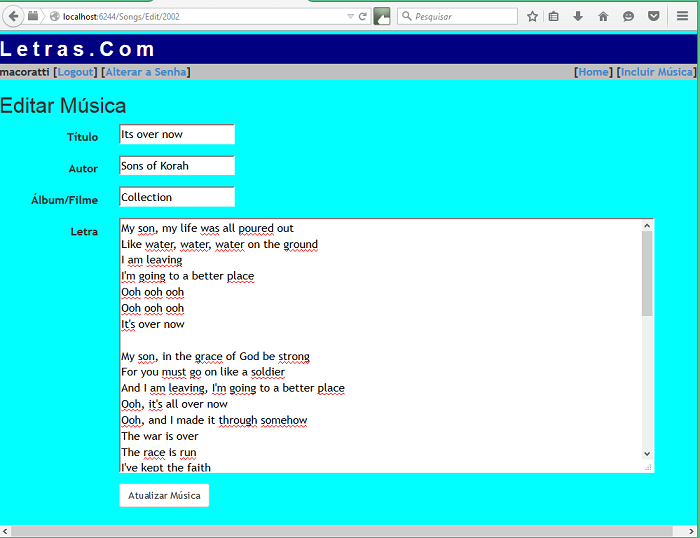
Task: Click the horizontal scrollbar right arrow
Action: [x=691, y=531]
